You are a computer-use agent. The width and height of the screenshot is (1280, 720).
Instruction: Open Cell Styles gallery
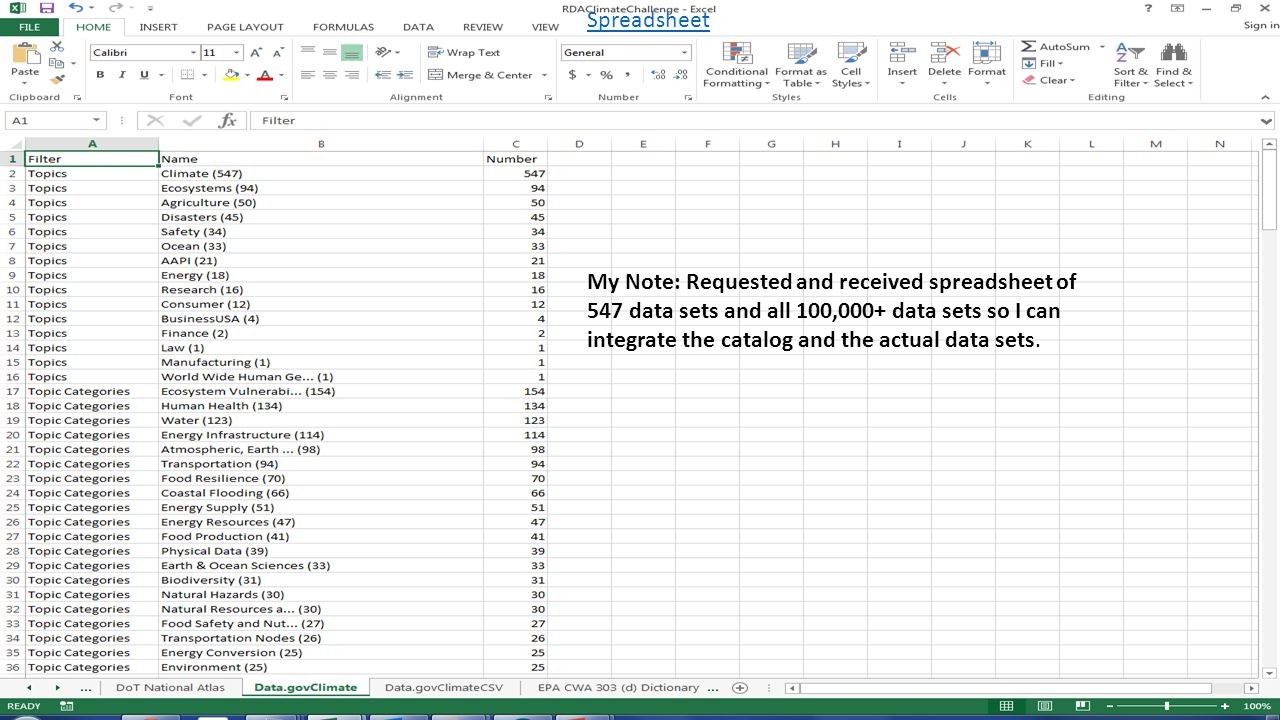851,65
